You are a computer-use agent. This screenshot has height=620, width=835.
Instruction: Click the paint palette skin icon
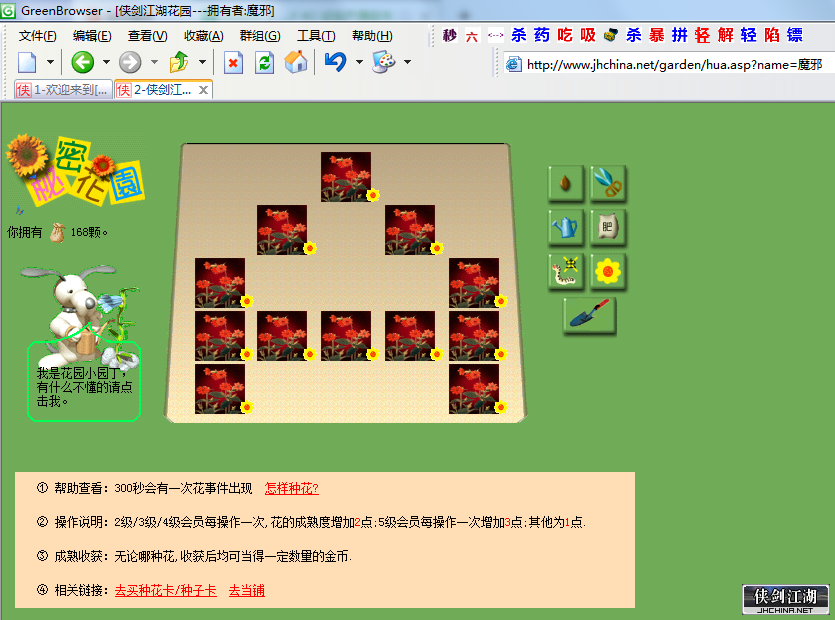click(x=383, y=62)
